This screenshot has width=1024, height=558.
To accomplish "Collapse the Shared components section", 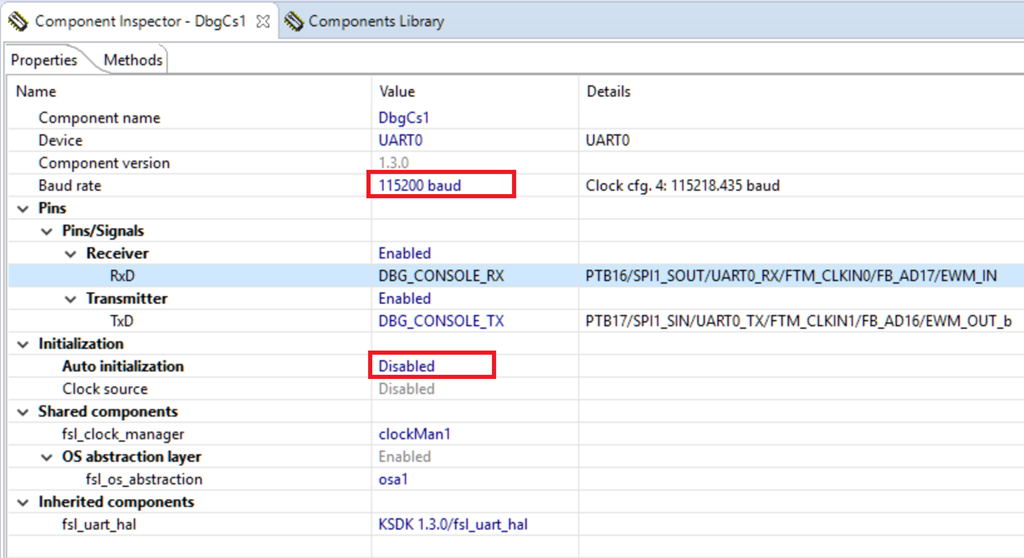I will point(23,412).
